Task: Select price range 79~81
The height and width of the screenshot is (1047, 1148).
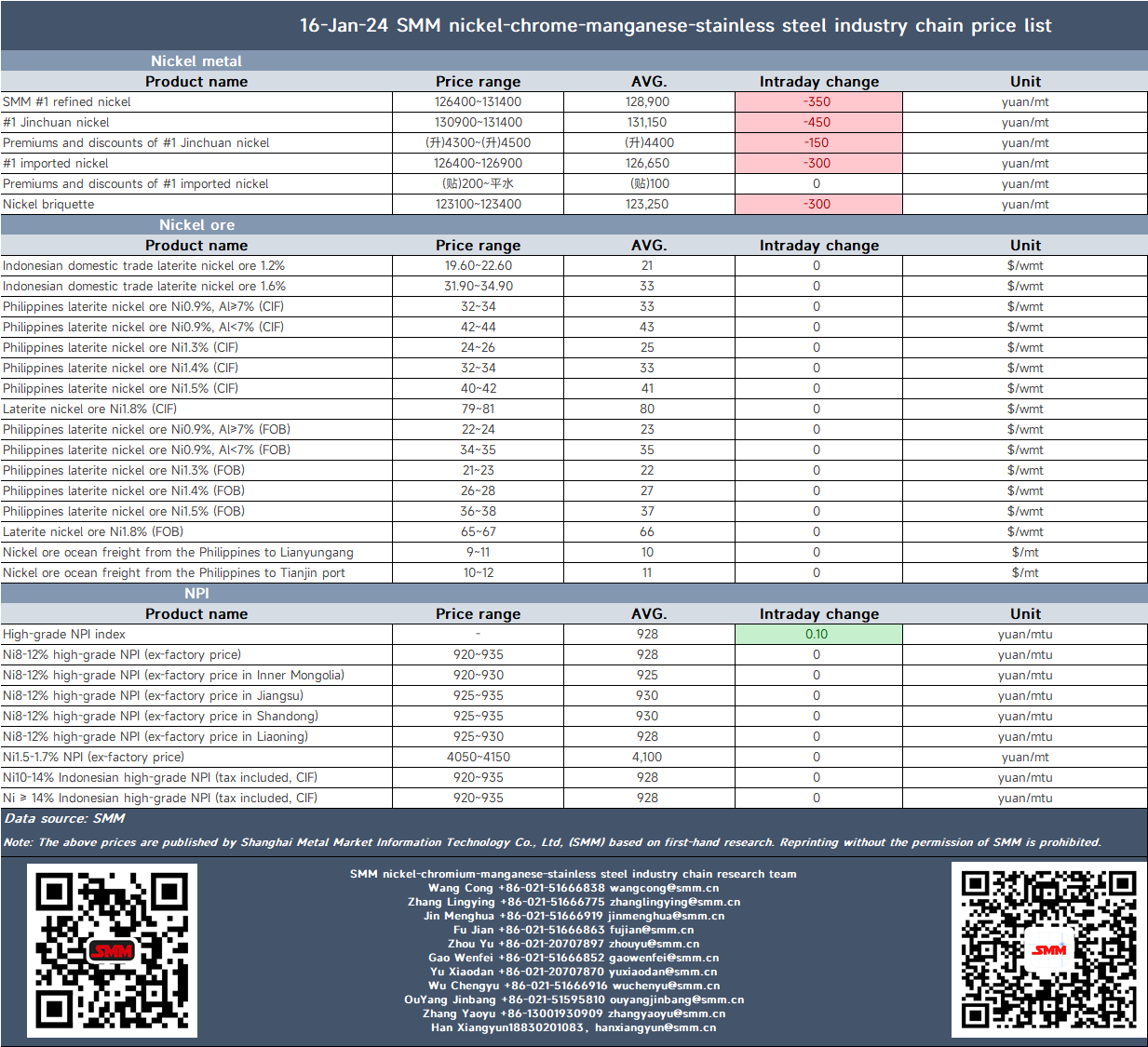Action: [x=478, y=409]
